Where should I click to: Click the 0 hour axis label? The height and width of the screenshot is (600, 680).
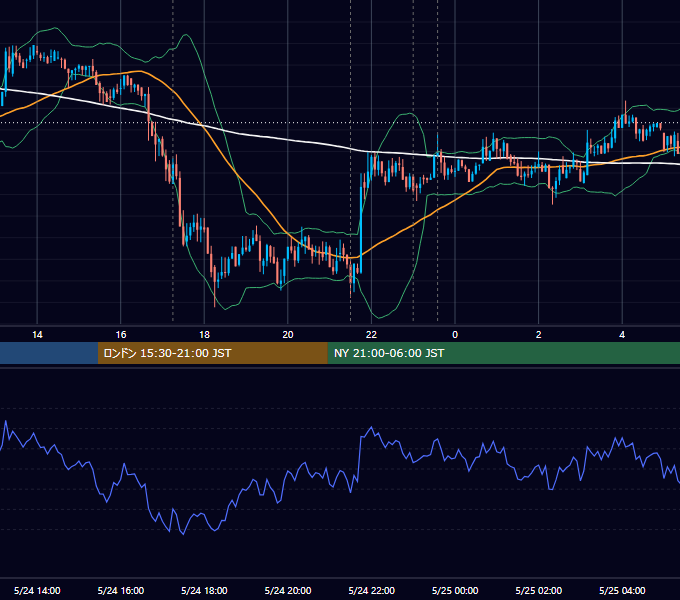tap(455, 335)
